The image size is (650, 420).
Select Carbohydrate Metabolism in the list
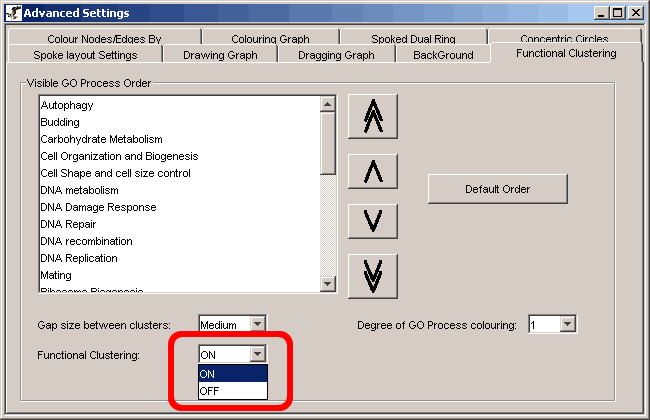click(101, 139)
